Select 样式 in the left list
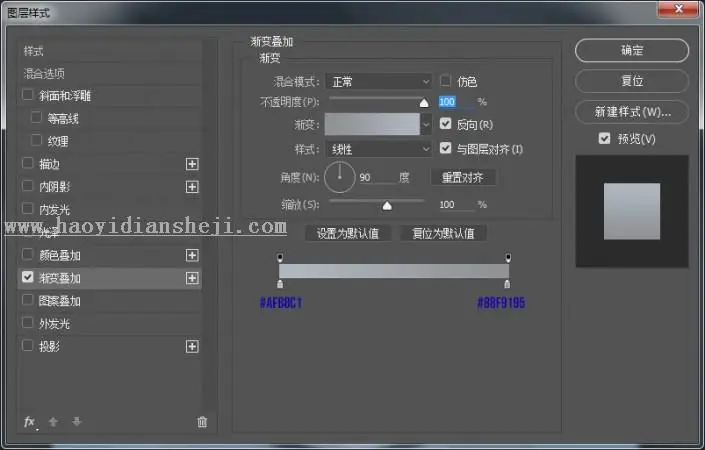The image size is (705, 450). [x=110, y=51]
